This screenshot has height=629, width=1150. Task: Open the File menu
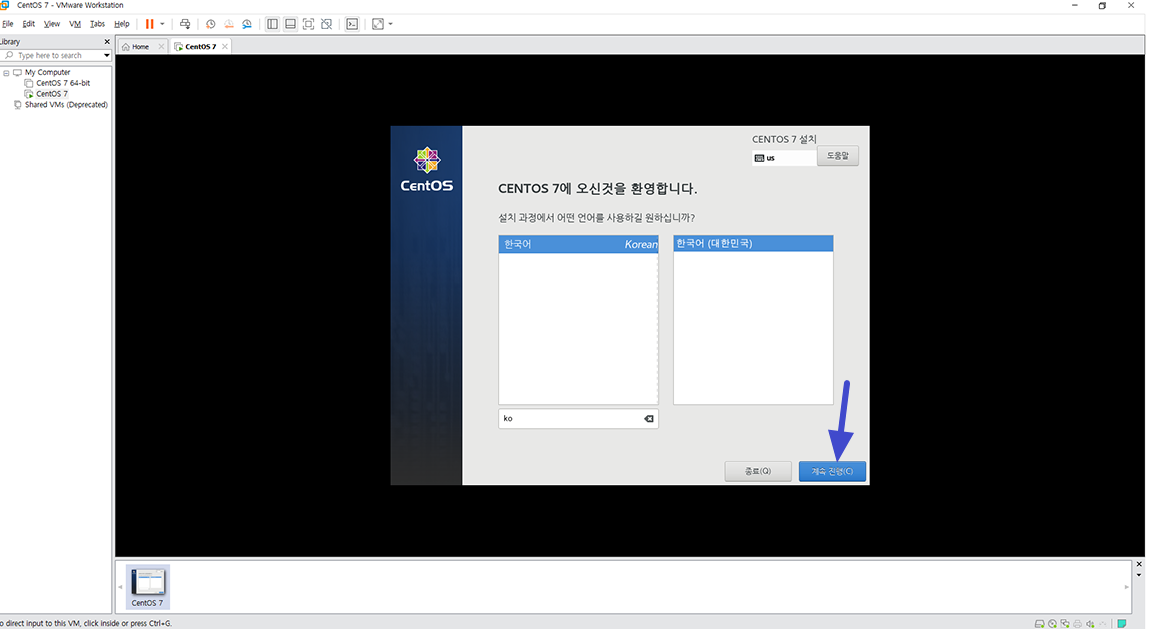(x=7, y=24)
